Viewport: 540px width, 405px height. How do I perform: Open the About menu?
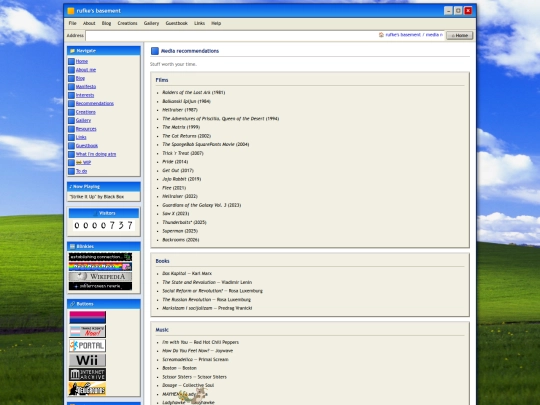tap(89, 23)
